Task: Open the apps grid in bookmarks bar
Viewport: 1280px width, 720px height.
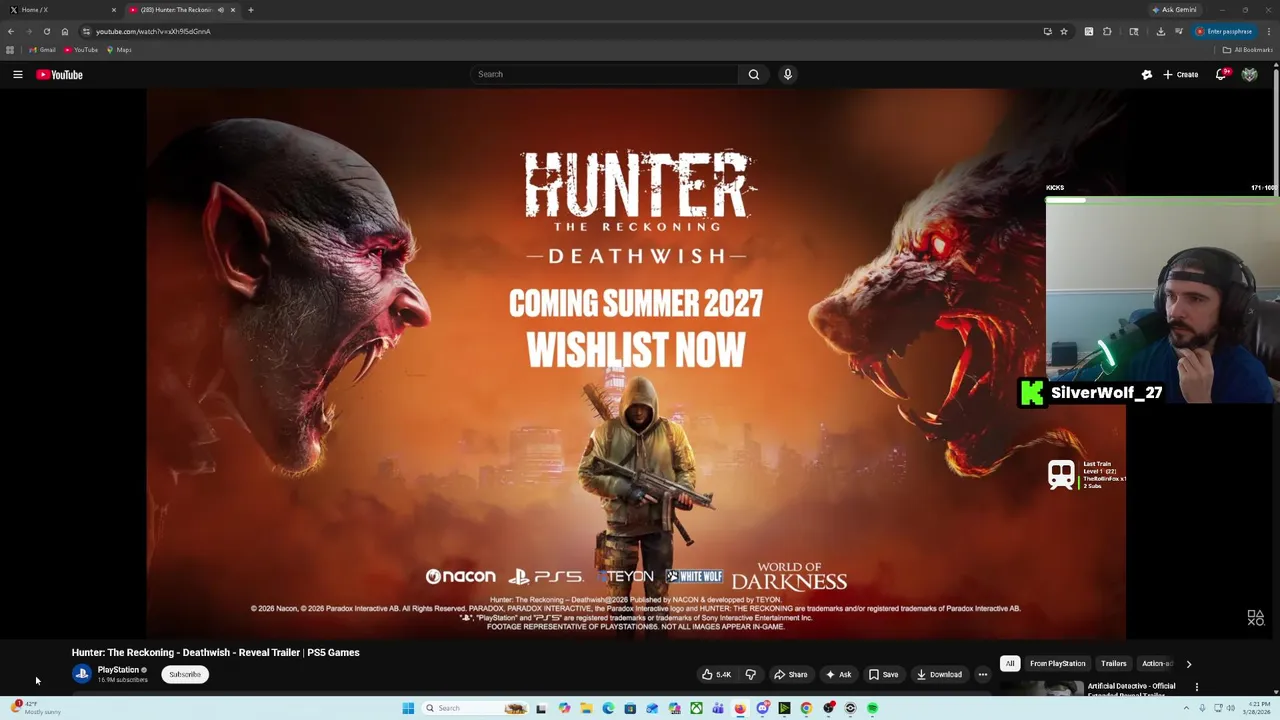Action: pos(10,50)
